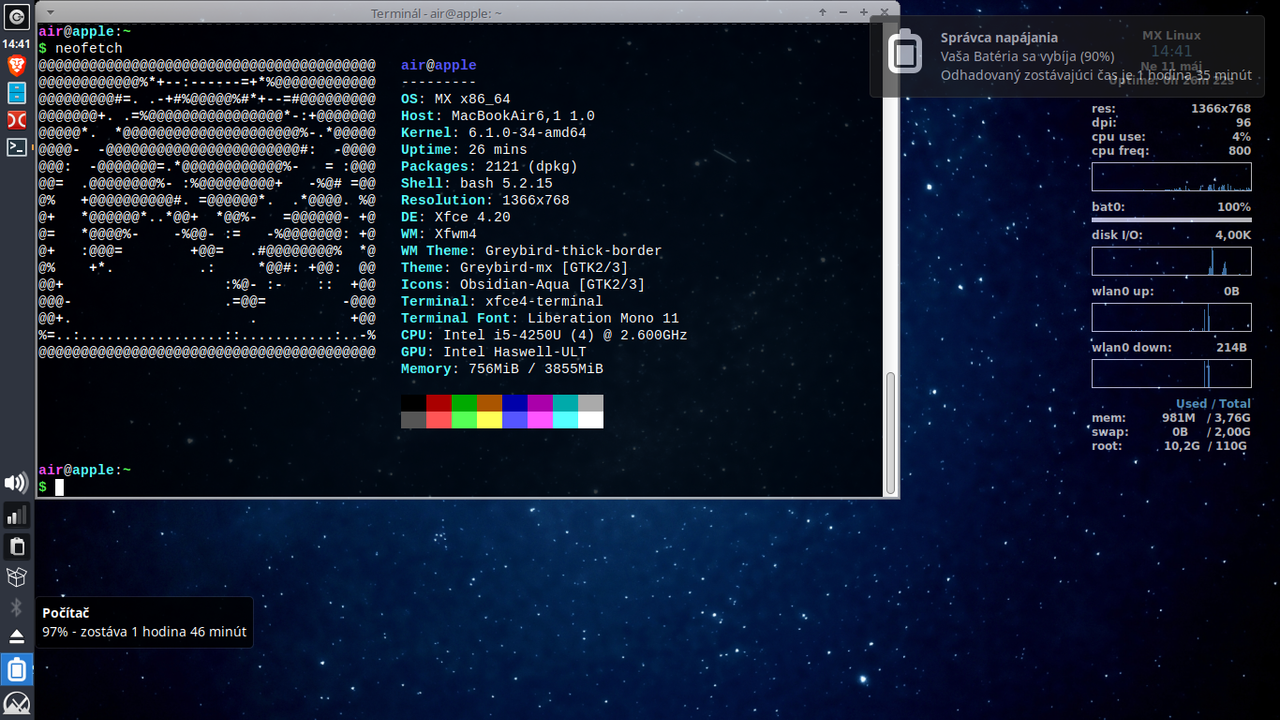
Task: Click the white color block in neofetch
Action: tap(590, 420)
